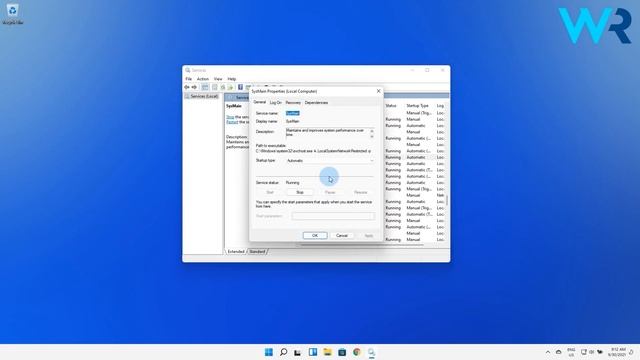Viewport: 640px width, 360px height.
Task: Click the OneDrive cloud tray icon
Action: (558, 352)
